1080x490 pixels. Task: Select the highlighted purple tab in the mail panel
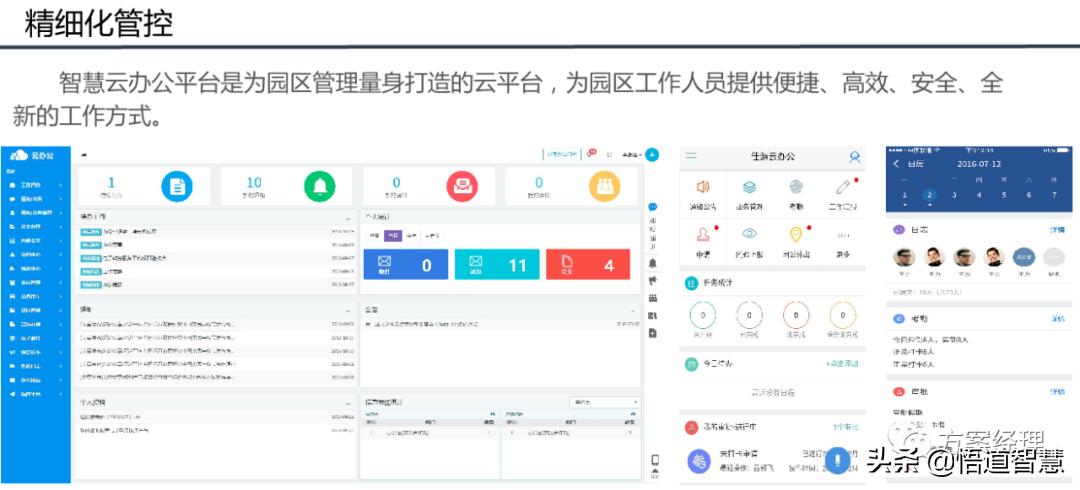(393, 236)
